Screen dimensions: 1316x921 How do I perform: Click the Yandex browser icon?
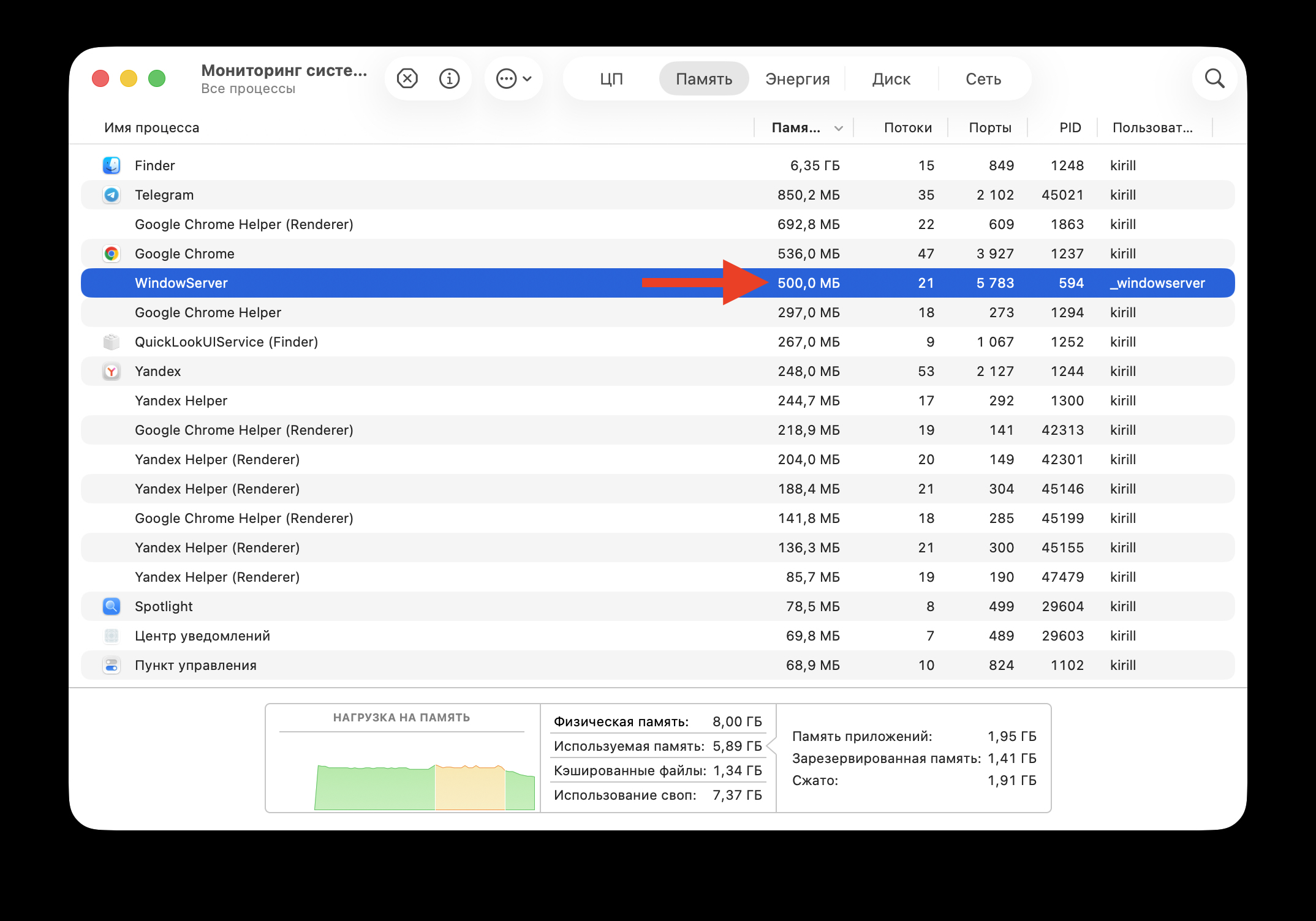(x=112, y=370)
